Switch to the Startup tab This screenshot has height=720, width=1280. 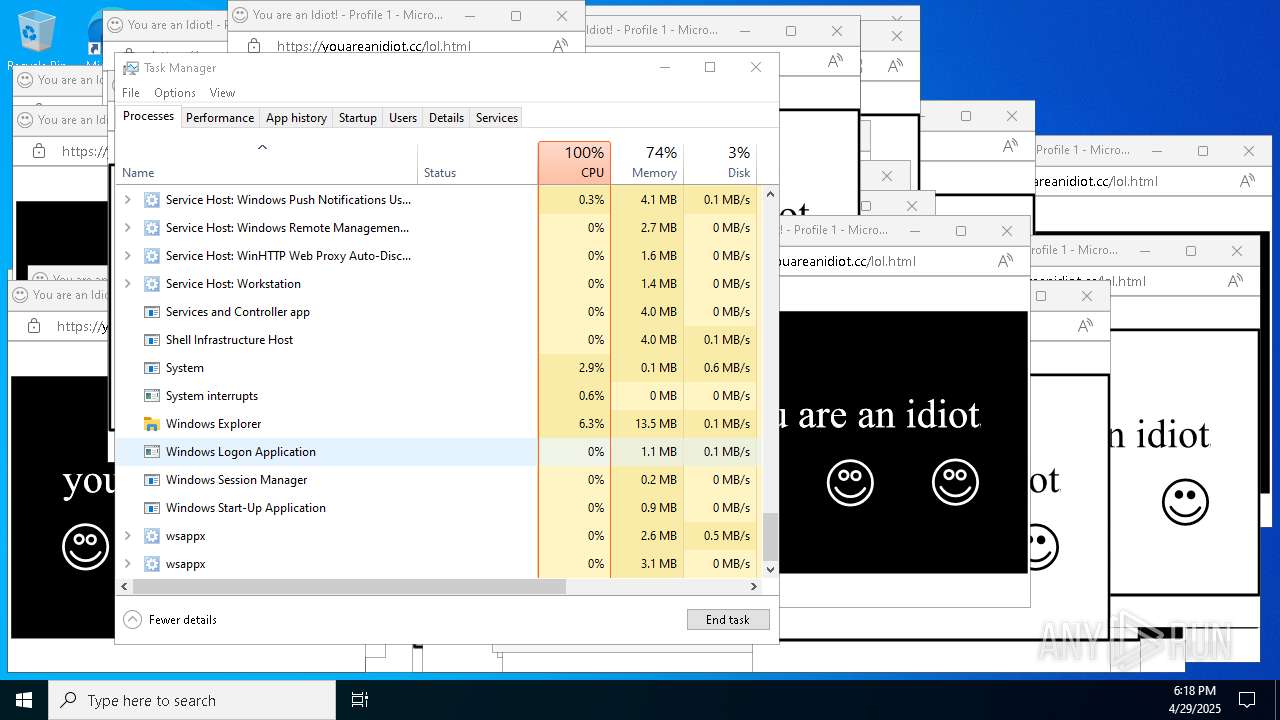(358, 117)
